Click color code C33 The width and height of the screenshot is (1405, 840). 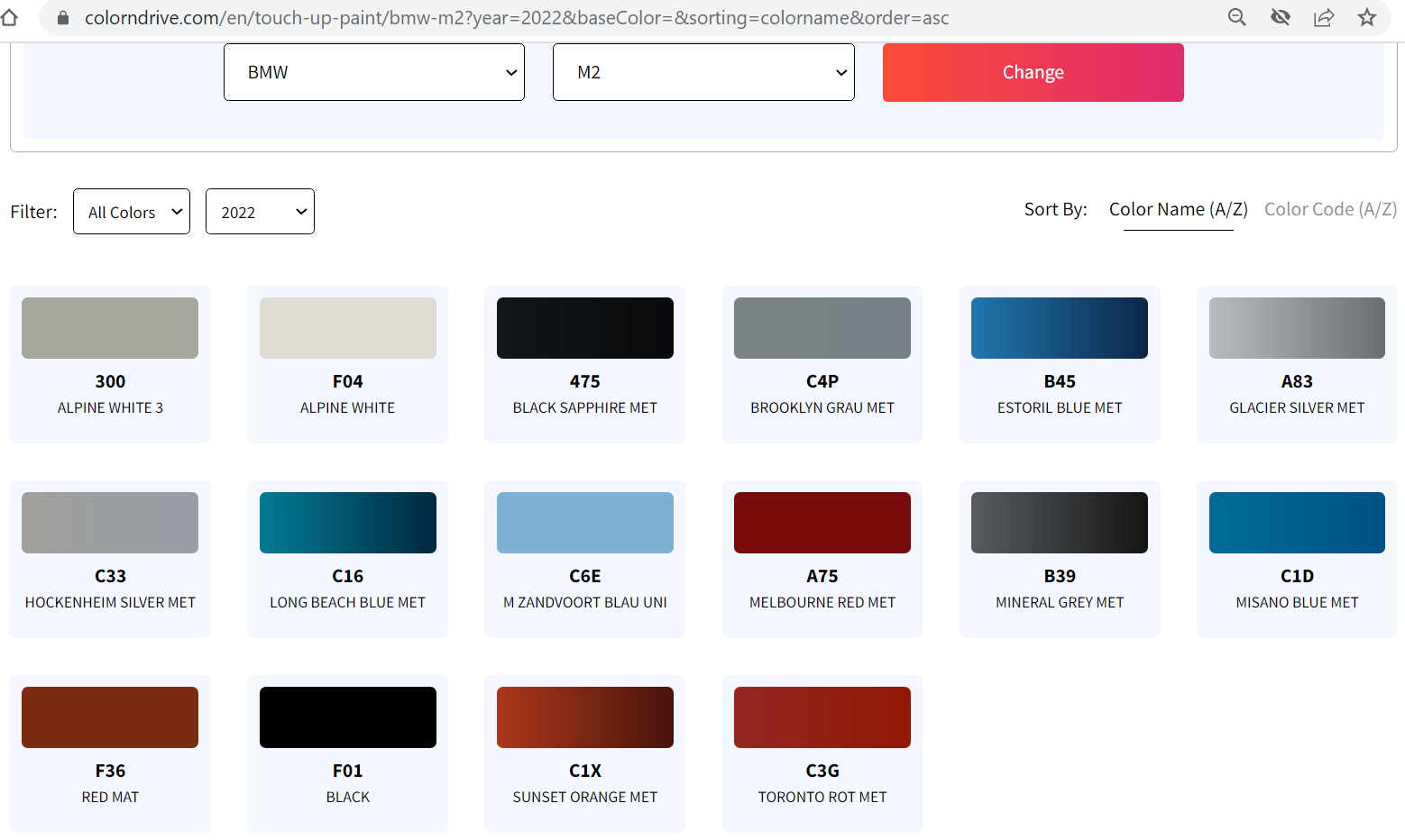tap(110, 576)
